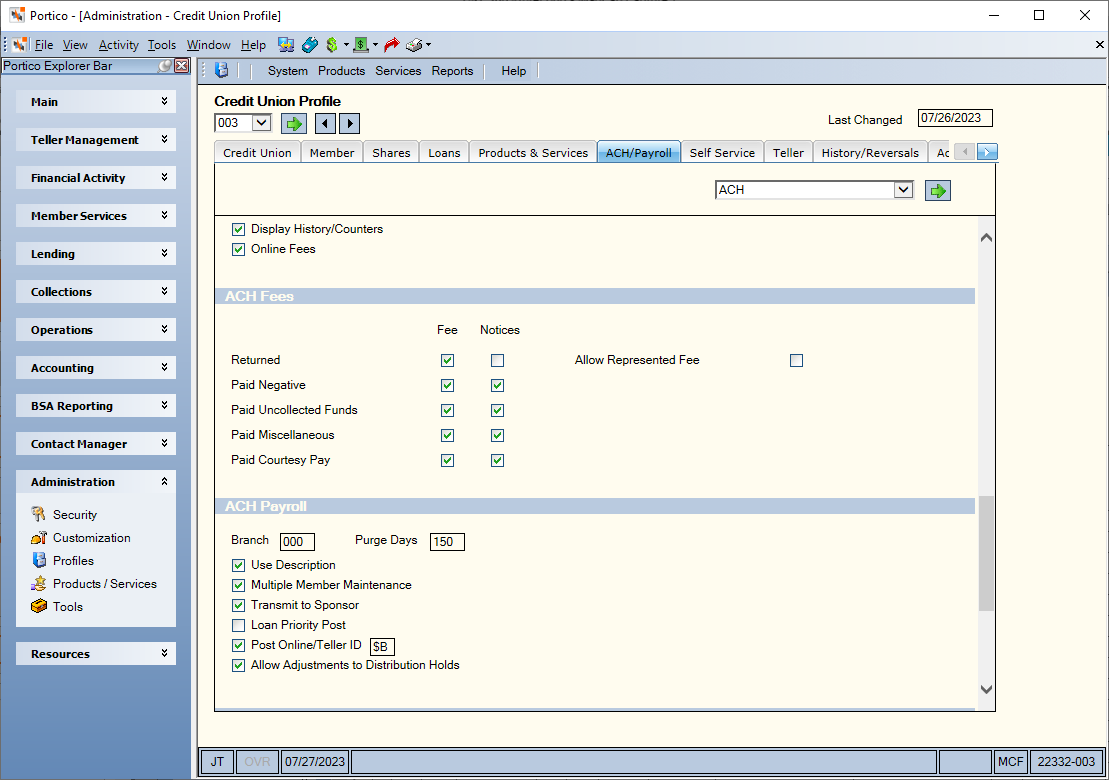Toggle the Paid Courtesy Pay Fee checkbox
The width and height of the screenshot is (1109, 780).
click(447, 460)
